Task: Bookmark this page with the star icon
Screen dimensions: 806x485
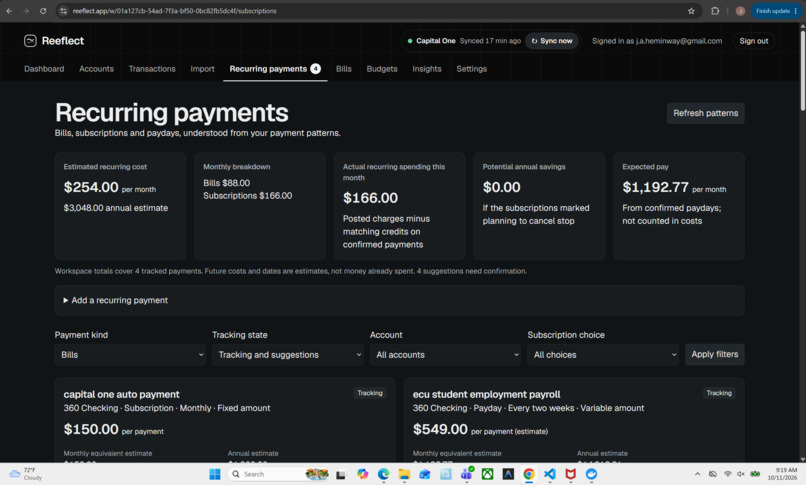Action: [691, 11]
